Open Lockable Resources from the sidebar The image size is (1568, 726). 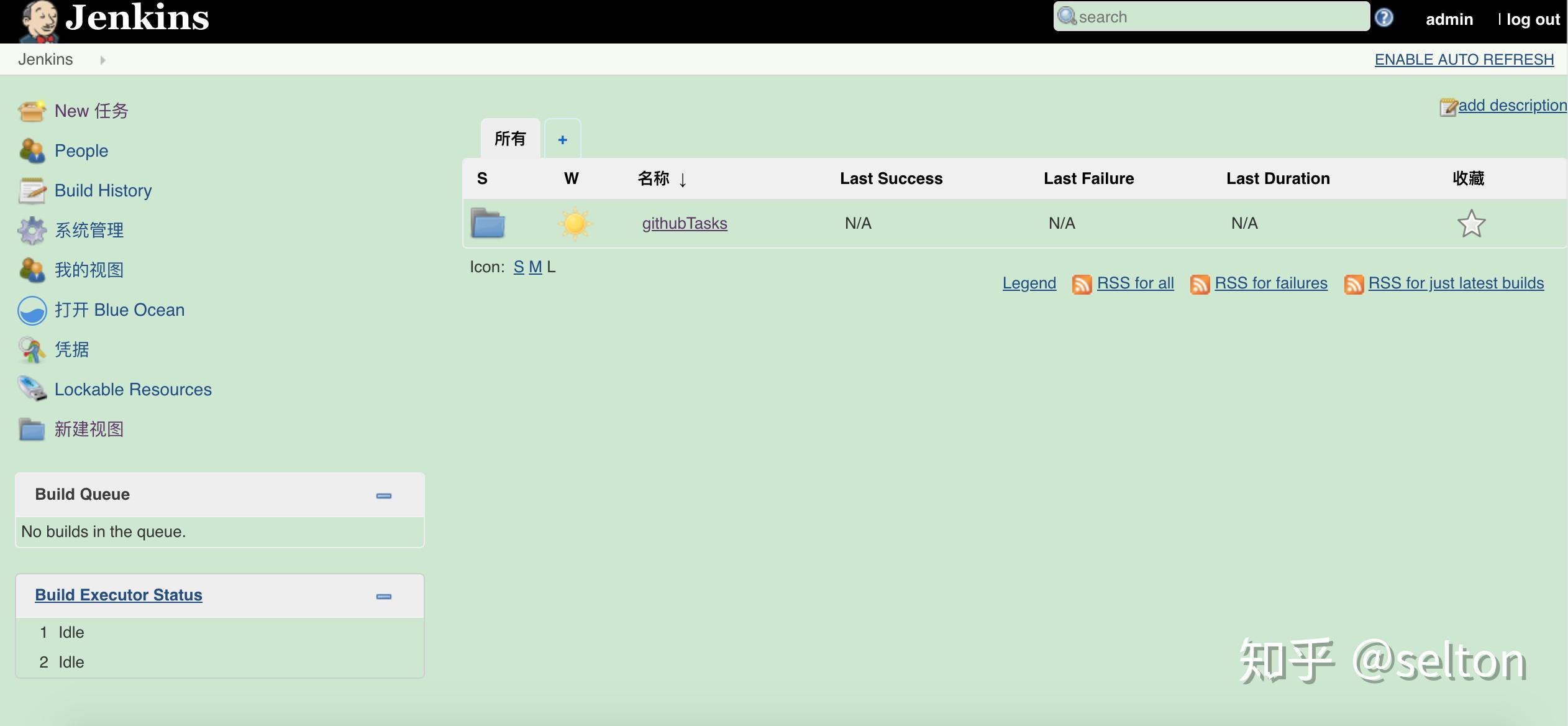pos(132,389)
